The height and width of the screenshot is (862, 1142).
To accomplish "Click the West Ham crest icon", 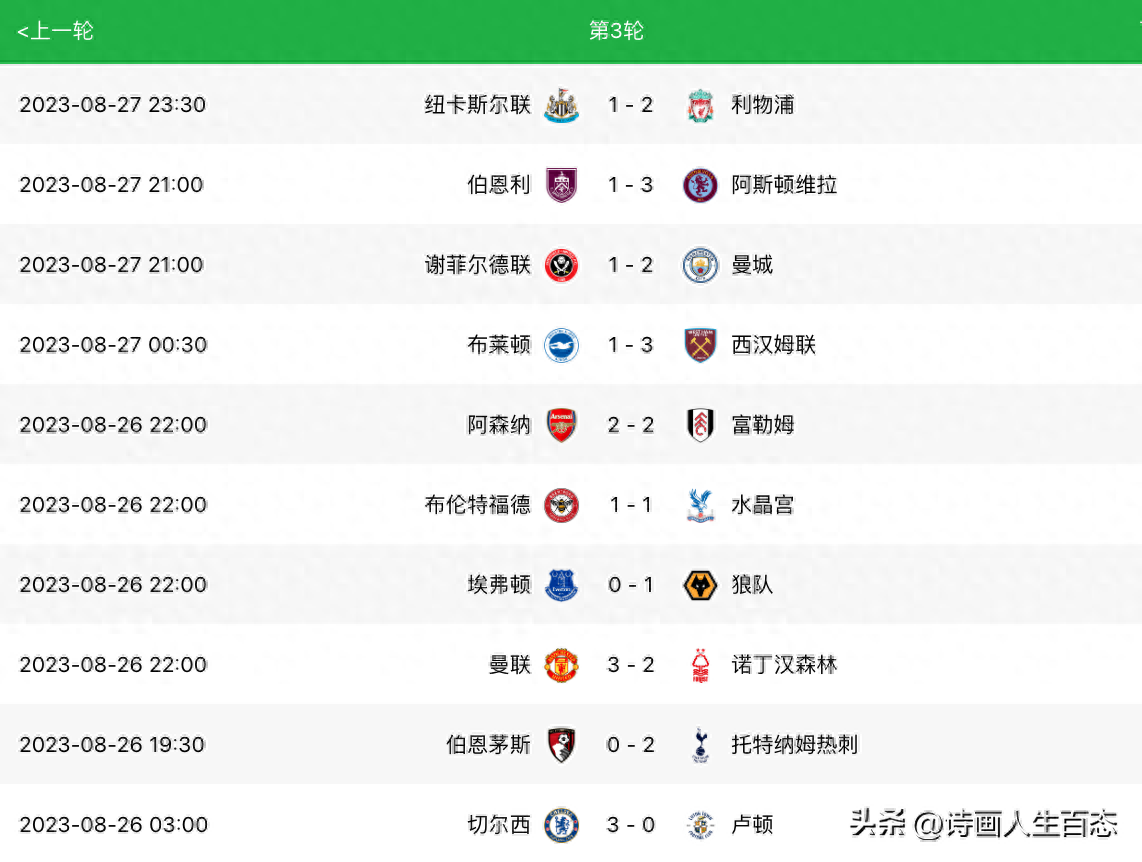I will [x=700, y=345].
